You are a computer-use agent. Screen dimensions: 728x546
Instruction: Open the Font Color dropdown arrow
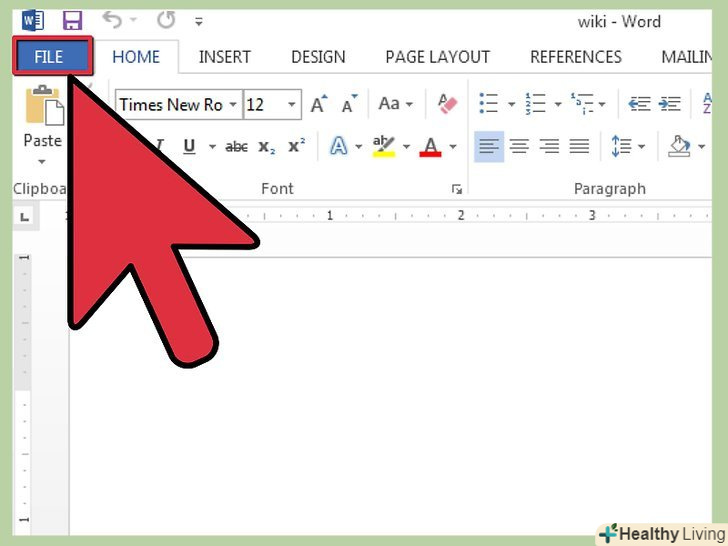(x=453, y=147)
